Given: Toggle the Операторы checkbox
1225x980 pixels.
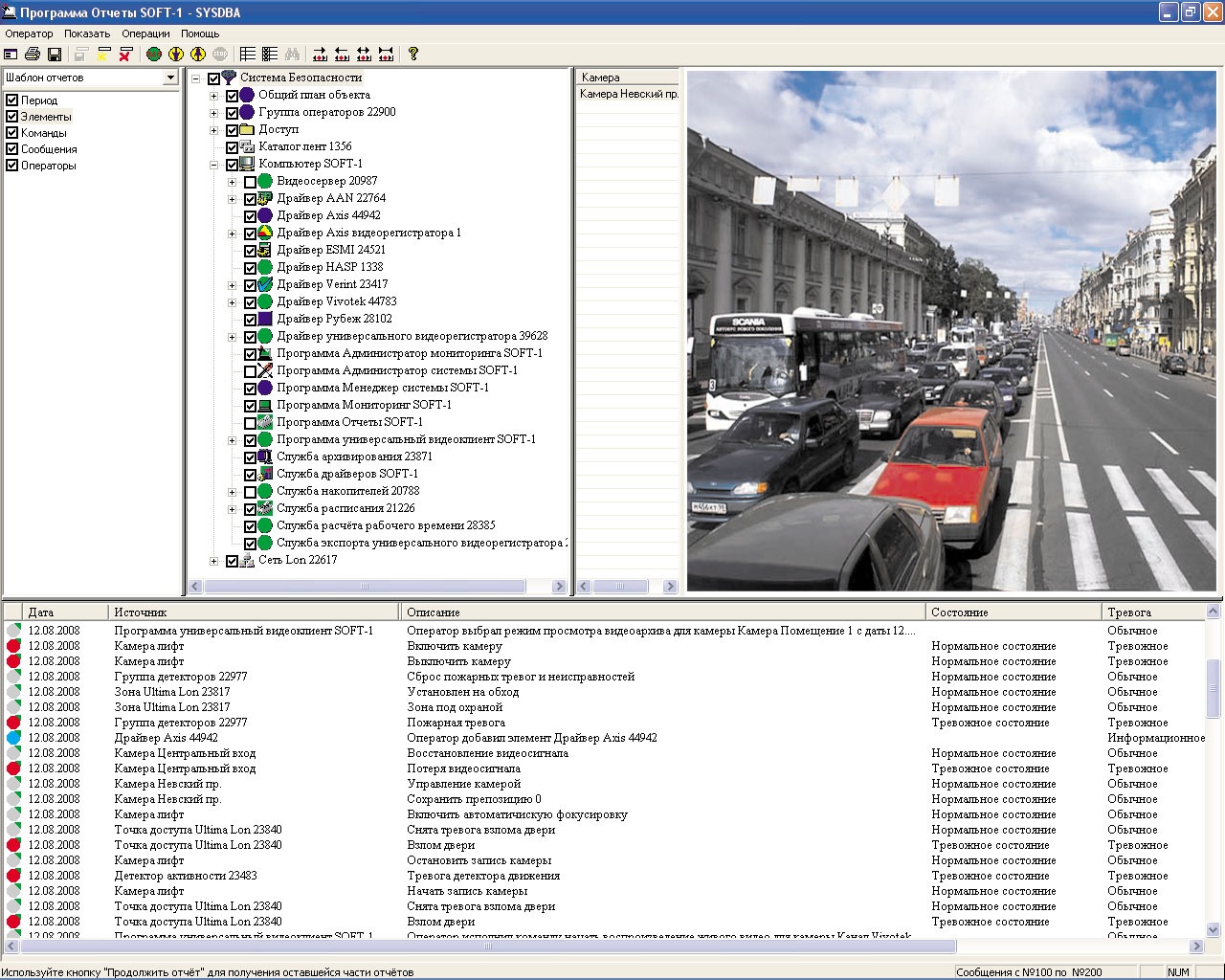Looking at the screenshot, I should click(x=12, y=166).
